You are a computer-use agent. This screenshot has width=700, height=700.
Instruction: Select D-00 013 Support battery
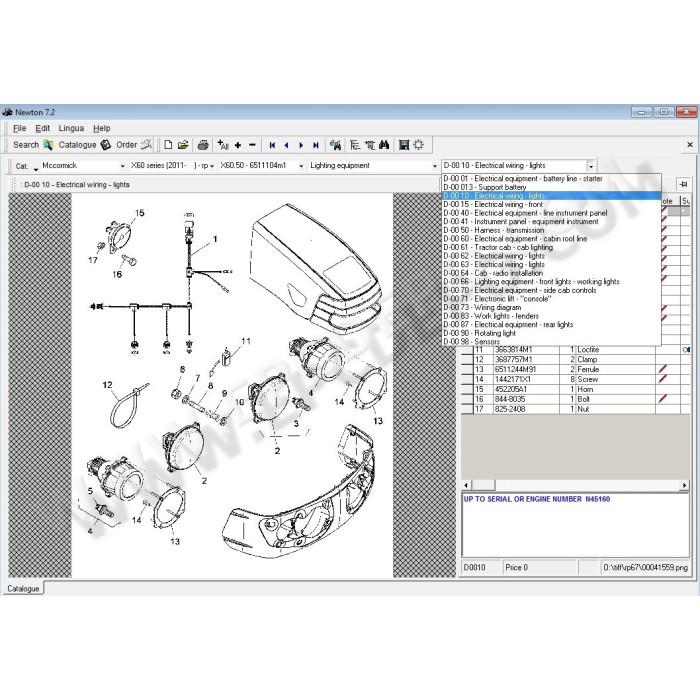pyautogui.click(x=551, y=187)
